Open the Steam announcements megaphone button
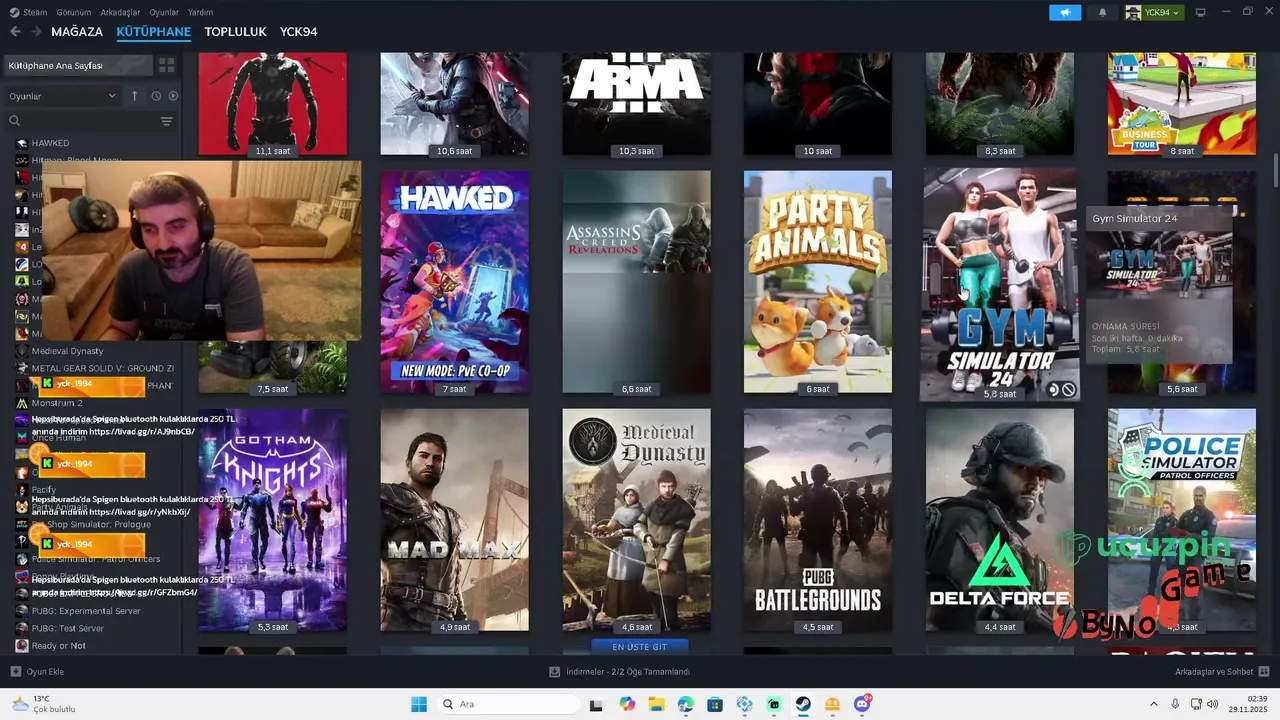The image size is (1280, 720). pyautogui.click(x=1065, y=12)
